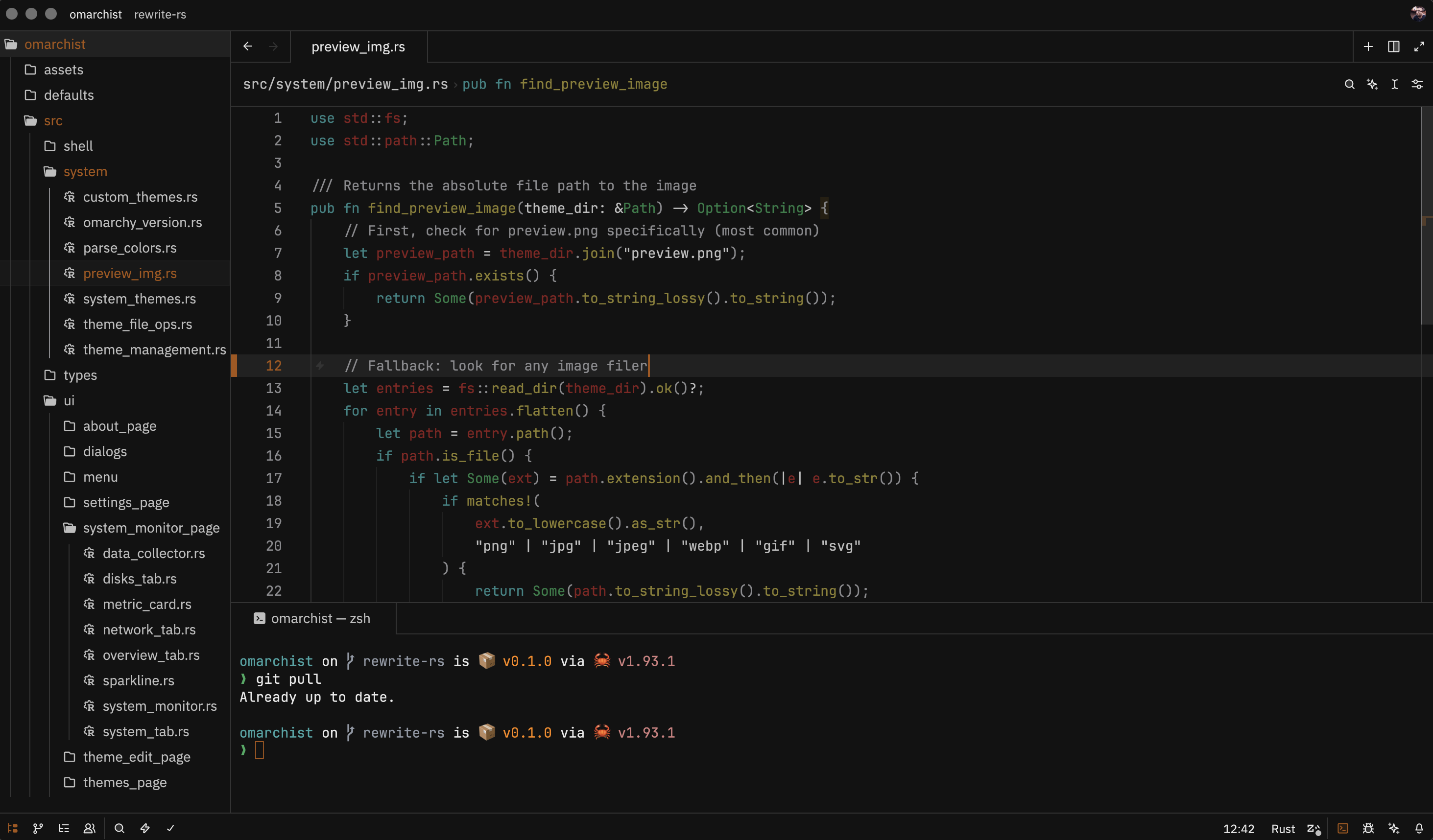Screen dimensions: 1433x840
Task: Click the lightning bolt icon in status bar
Action: coord(145,828)
